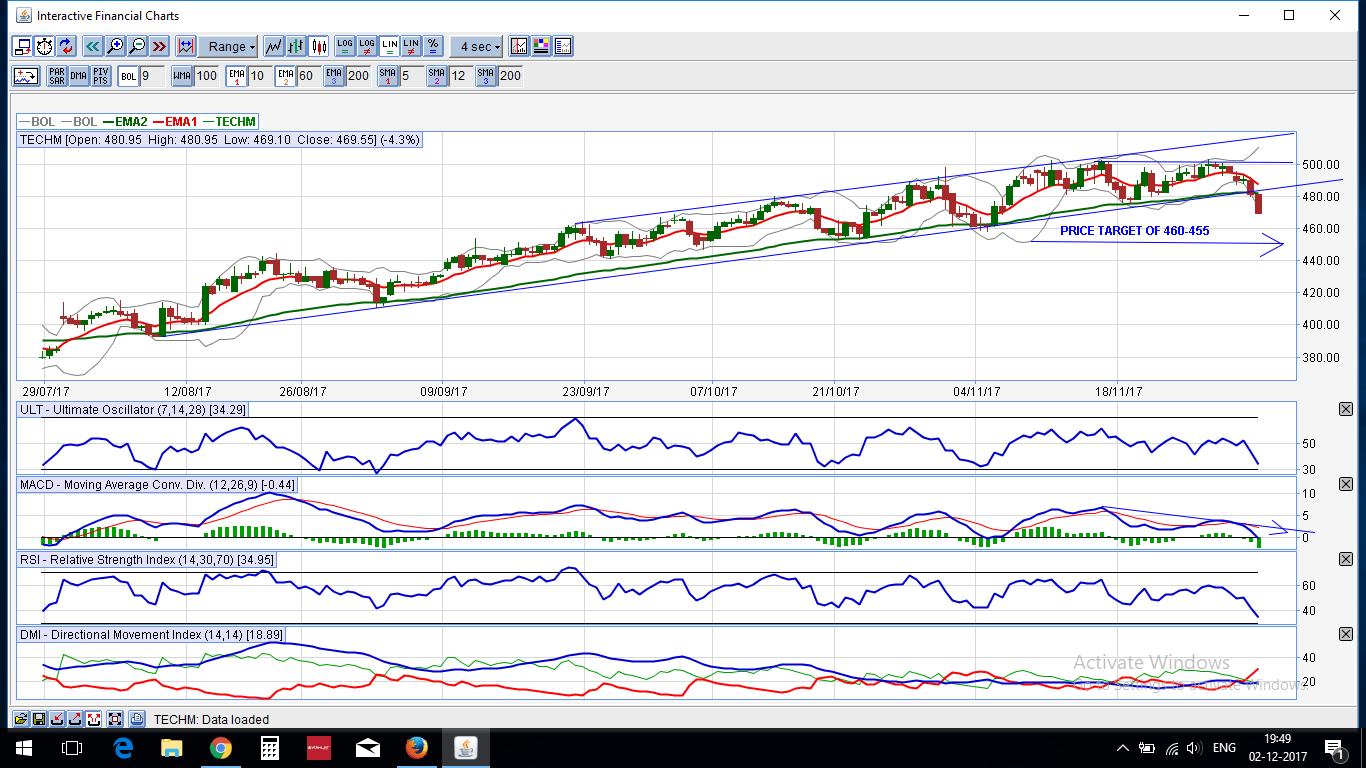Switch to OHLC bar chart style
The height and width of the screenshot is (768, 1366).
pyautogui.click(x=296, y=46)
